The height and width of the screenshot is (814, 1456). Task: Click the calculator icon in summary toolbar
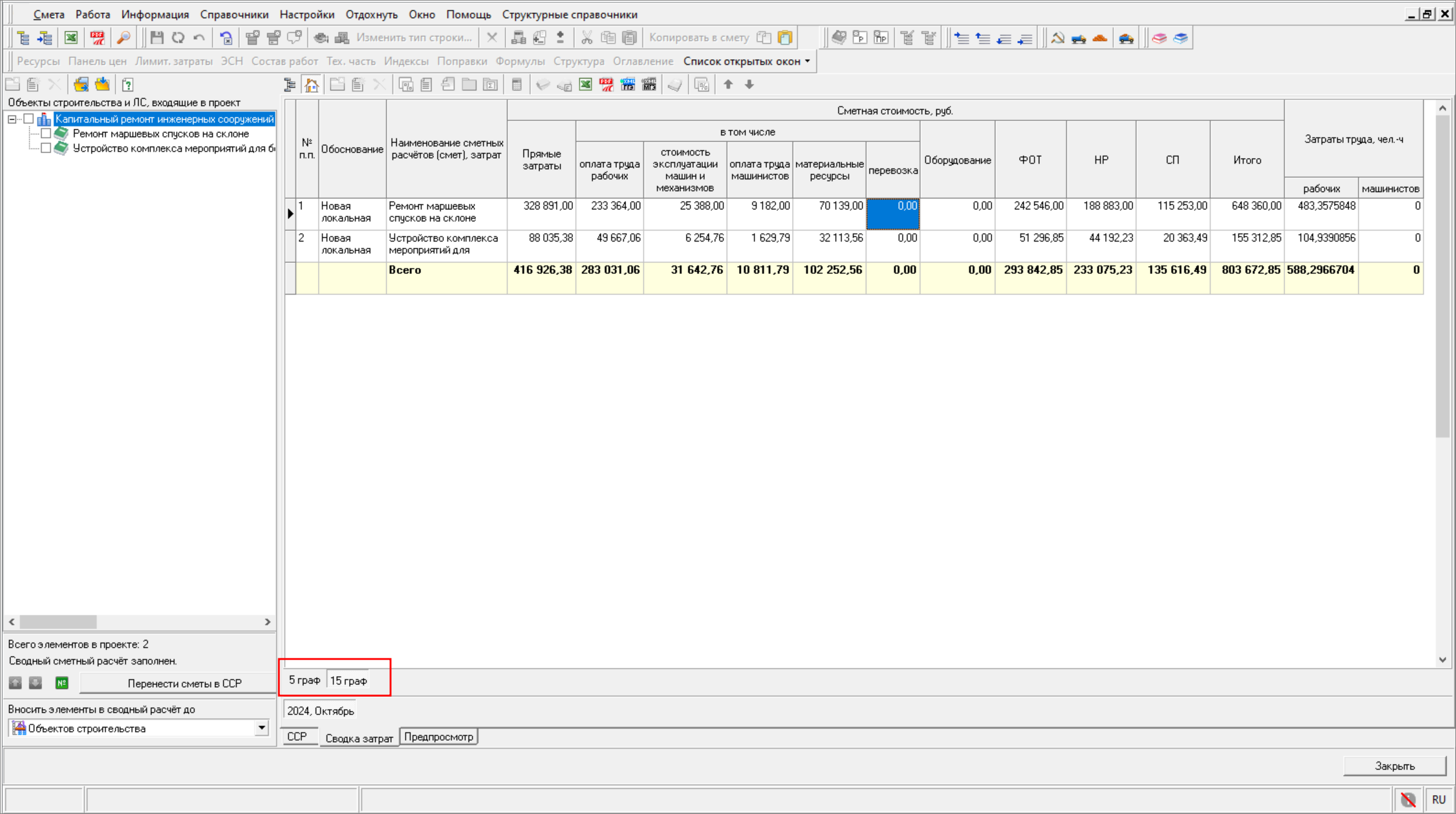[x=516, y=85]
